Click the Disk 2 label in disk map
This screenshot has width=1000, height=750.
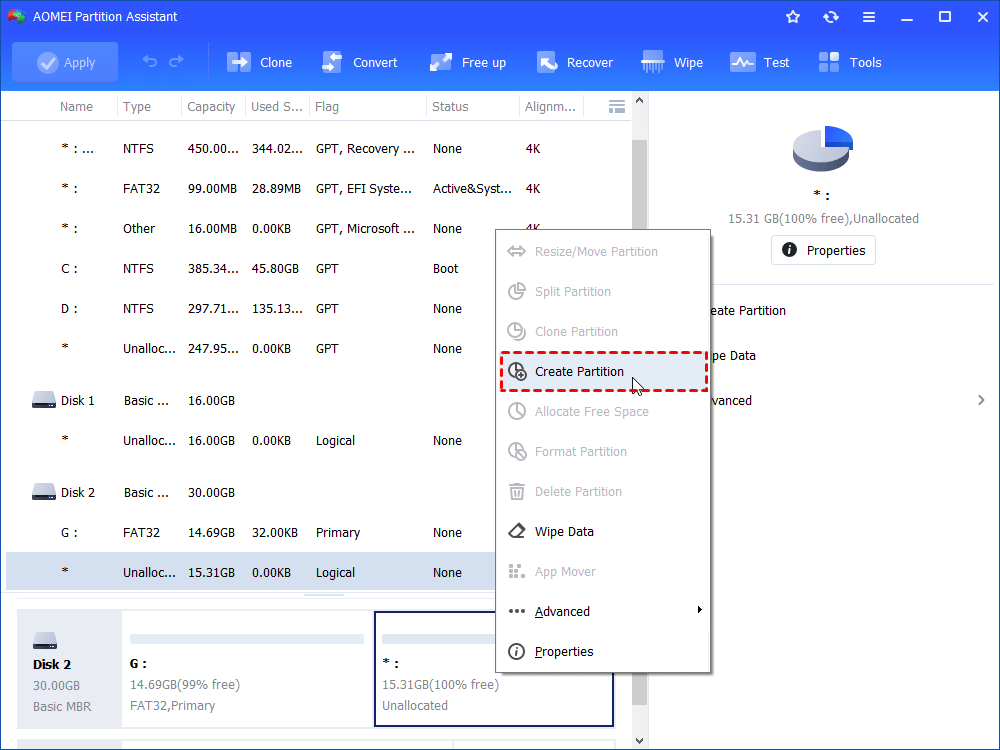point(52,664)
